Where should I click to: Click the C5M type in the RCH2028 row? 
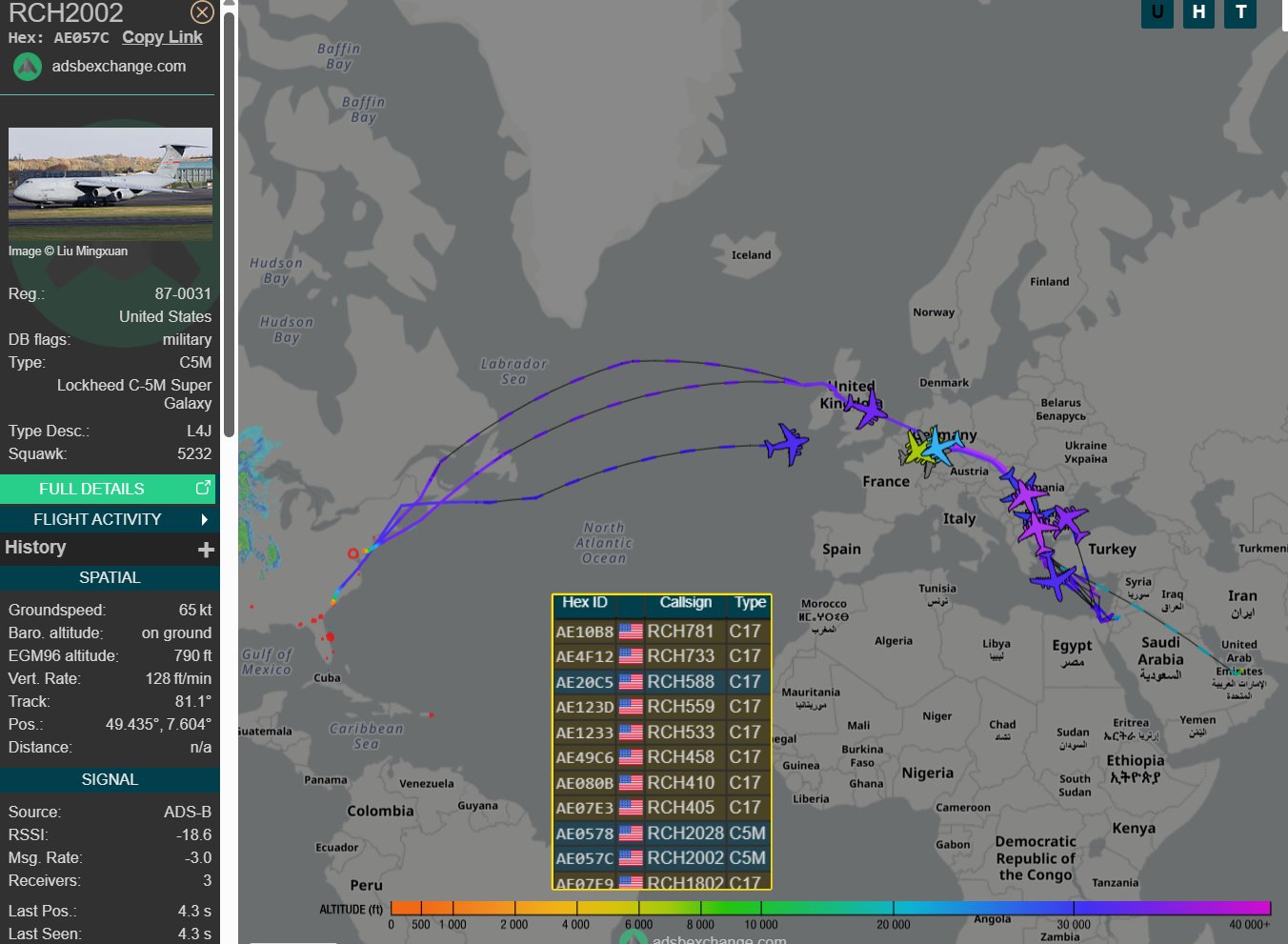(x=747, y=834)
